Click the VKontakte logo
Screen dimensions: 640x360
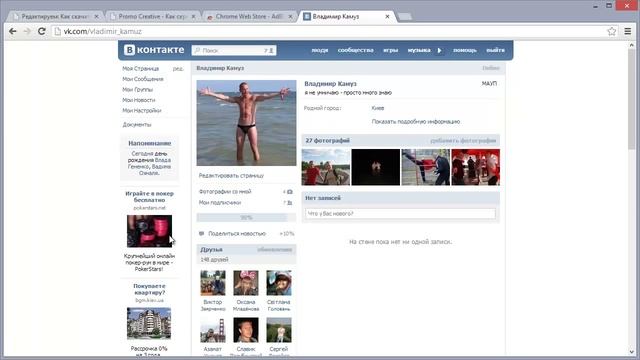point(154,50)
